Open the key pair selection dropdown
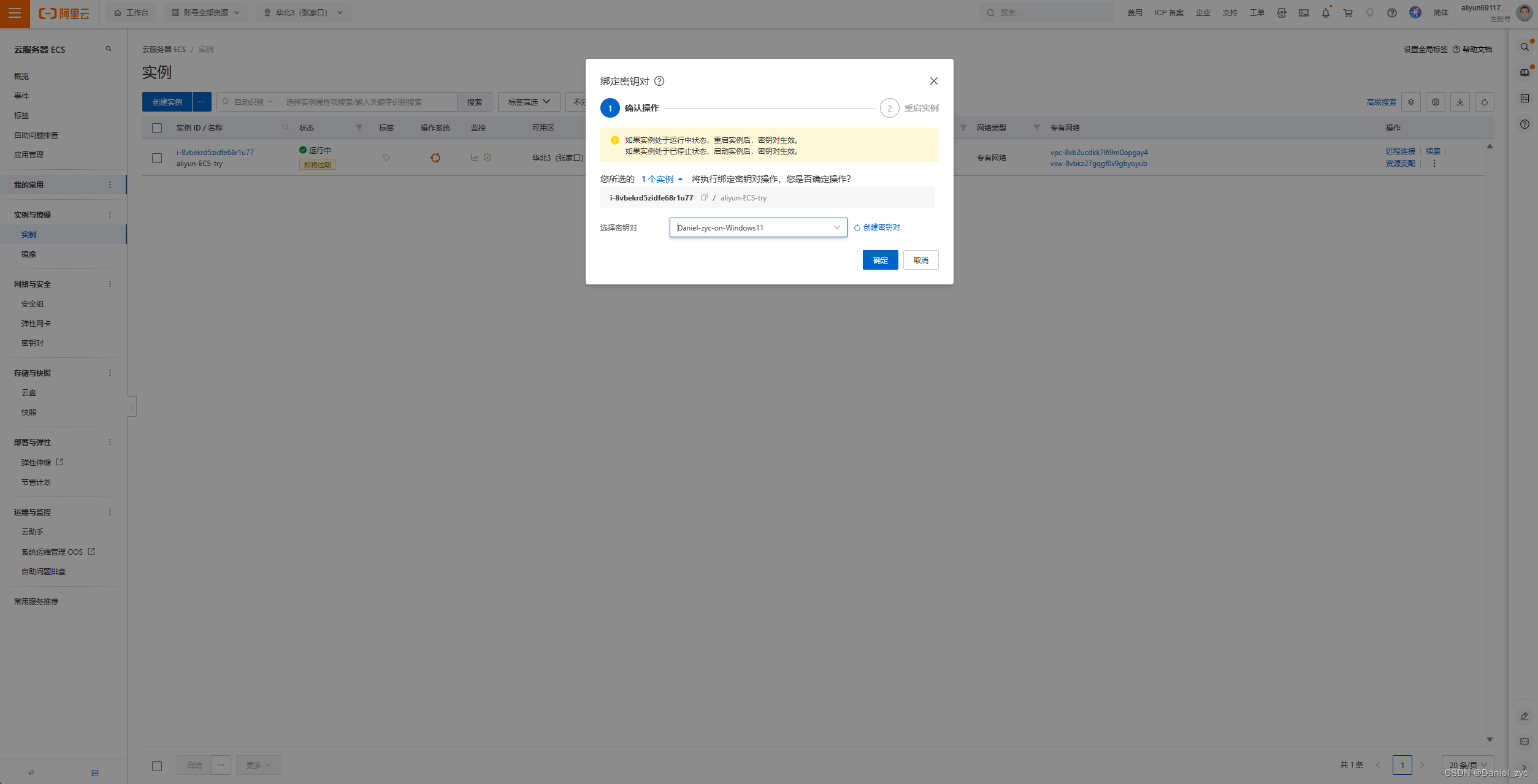Viewport: 1538px width, 784px height. pos(758,227)
